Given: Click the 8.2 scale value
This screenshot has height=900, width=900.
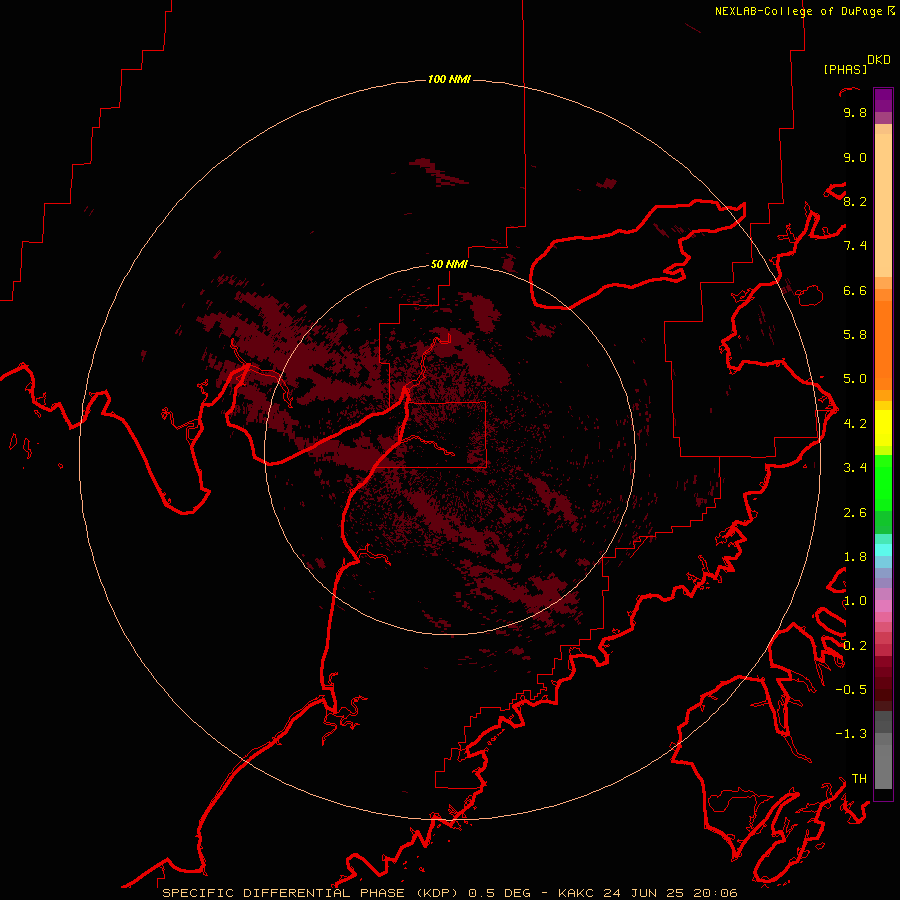Looking at the screenshot, I should [855, 201].
